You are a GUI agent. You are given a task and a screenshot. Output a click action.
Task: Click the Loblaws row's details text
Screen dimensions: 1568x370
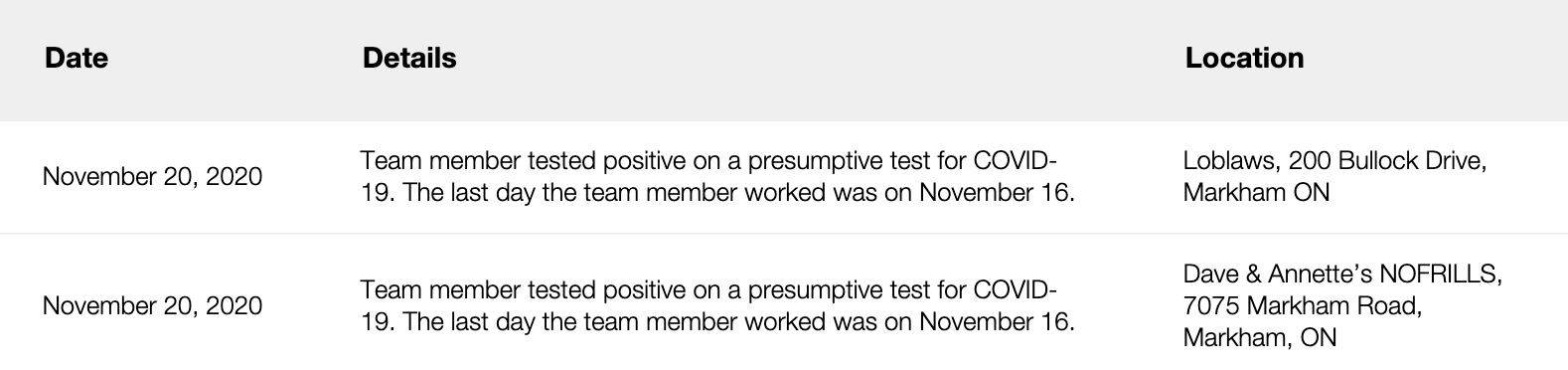[x=717, y=176]
